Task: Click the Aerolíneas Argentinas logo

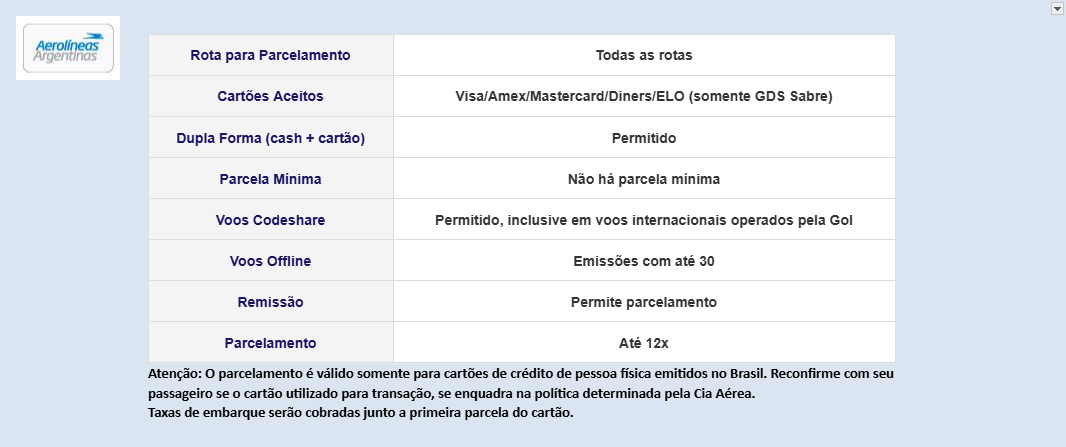Action: 68,48
